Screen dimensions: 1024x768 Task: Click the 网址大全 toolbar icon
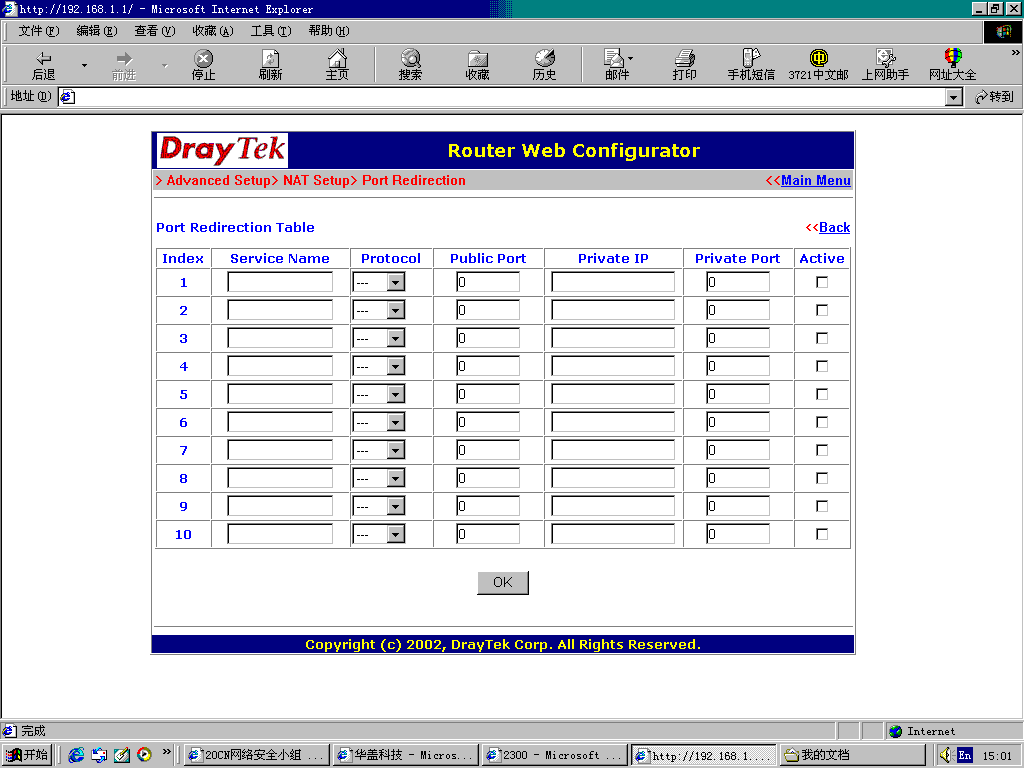953,65
